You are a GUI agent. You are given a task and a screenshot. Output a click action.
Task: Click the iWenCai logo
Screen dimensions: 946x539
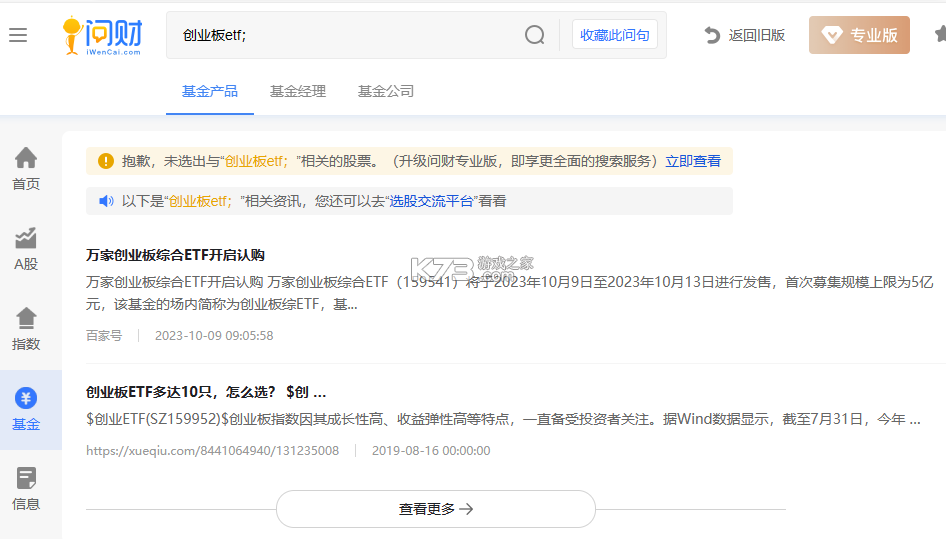[x=103, y=36]
